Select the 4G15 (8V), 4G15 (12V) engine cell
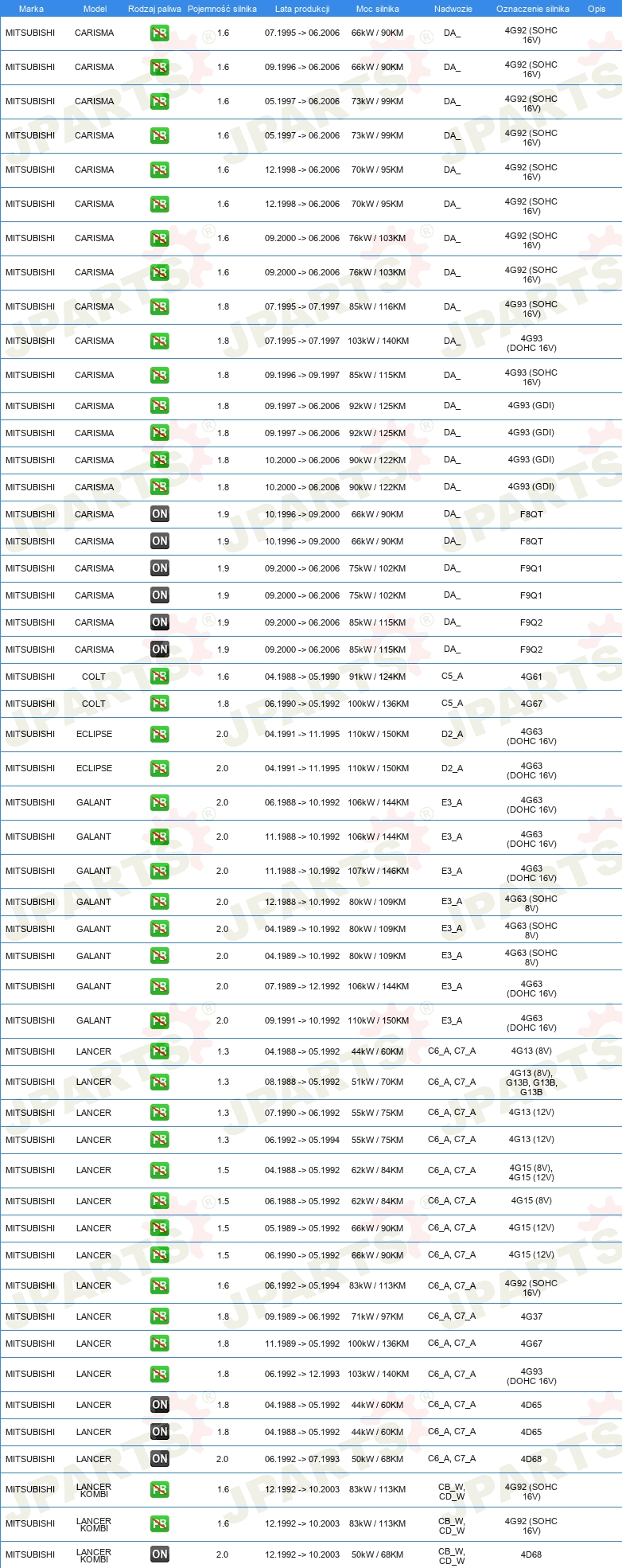This screenshot has height=1568, width=622. coord(531,1172)
